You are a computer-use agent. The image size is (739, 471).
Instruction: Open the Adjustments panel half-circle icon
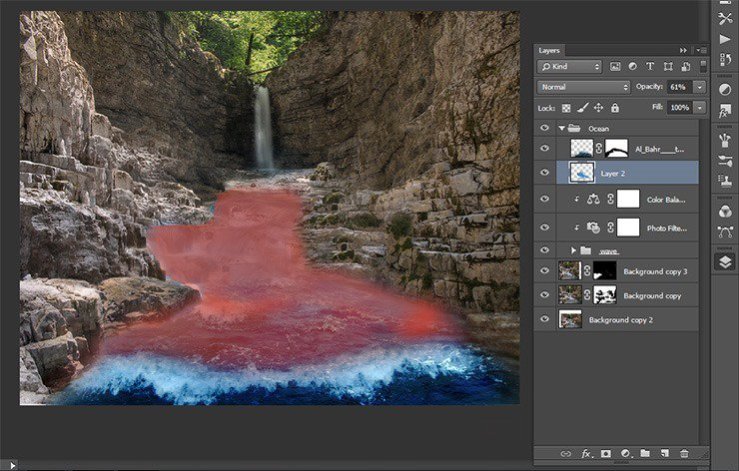725,90
